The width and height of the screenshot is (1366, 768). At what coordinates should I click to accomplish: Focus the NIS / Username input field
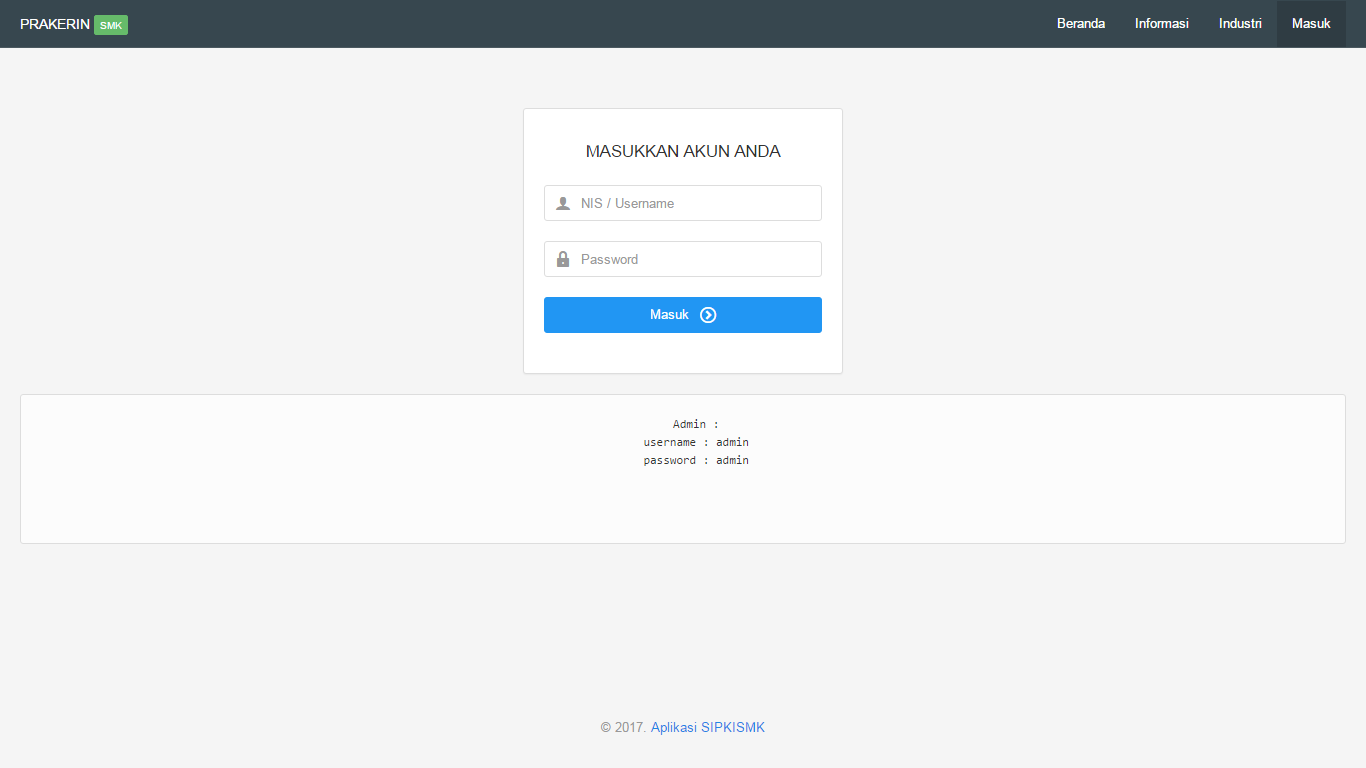[x=696, y=203]
